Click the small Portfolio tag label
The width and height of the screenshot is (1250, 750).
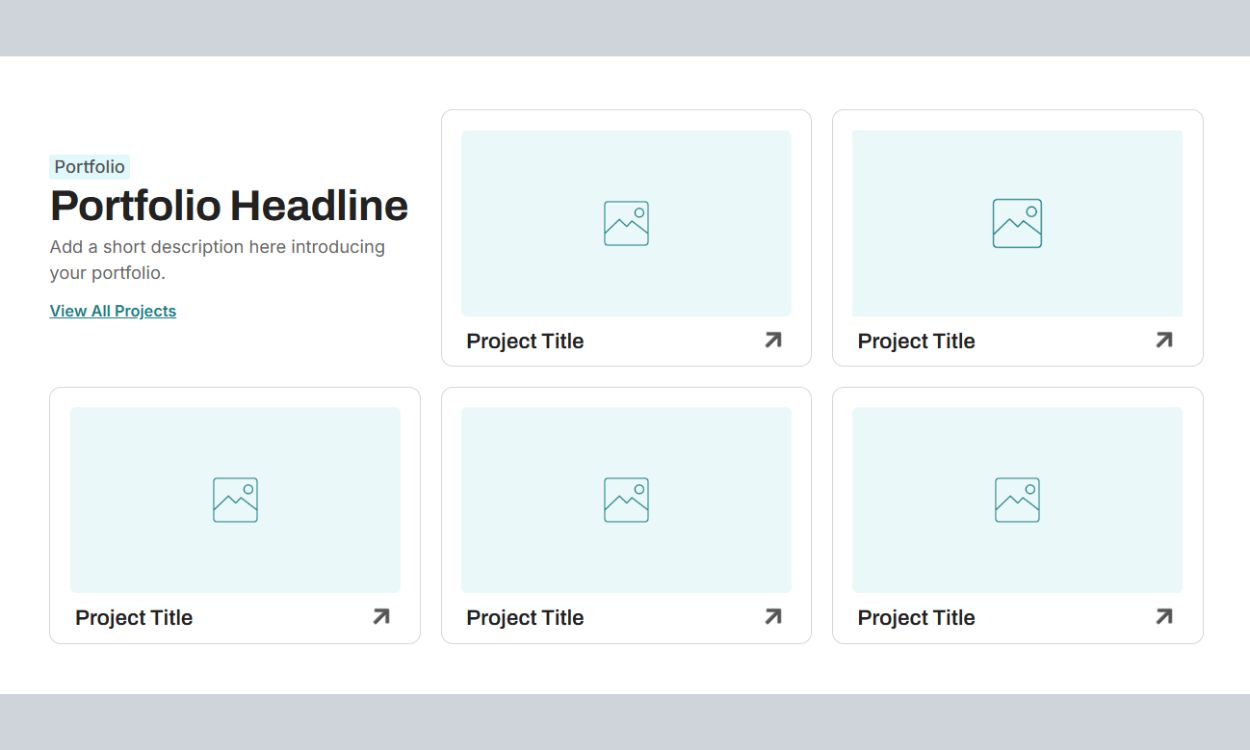(90, 167)
